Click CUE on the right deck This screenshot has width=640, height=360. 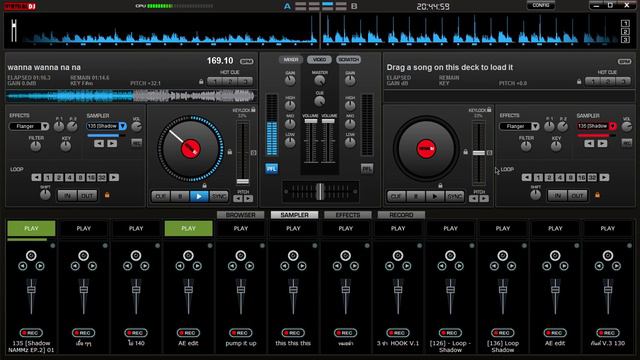[x=396, y=196]
